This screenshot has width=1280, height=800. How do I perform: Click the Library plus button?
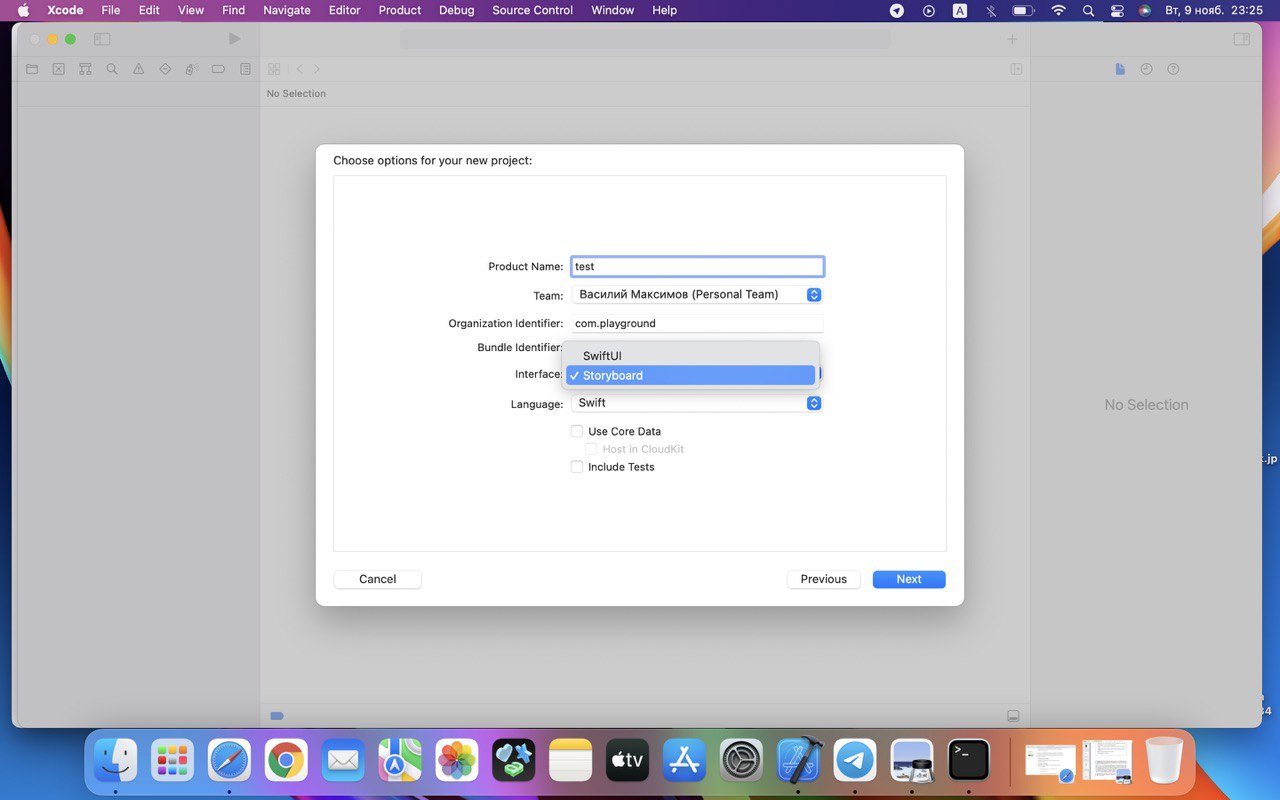pyautogui.click(x=1012, y=39)
